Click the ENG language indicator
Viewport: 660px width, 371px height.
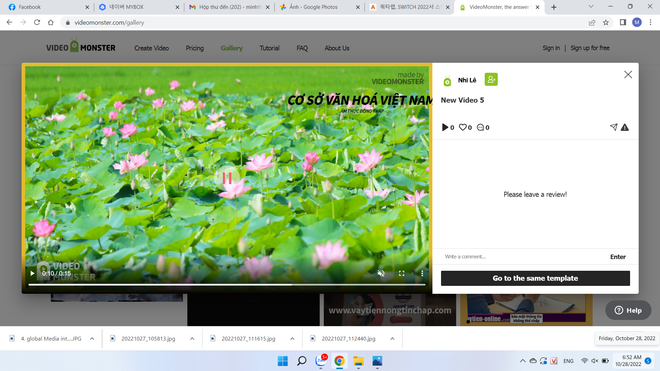568,361
